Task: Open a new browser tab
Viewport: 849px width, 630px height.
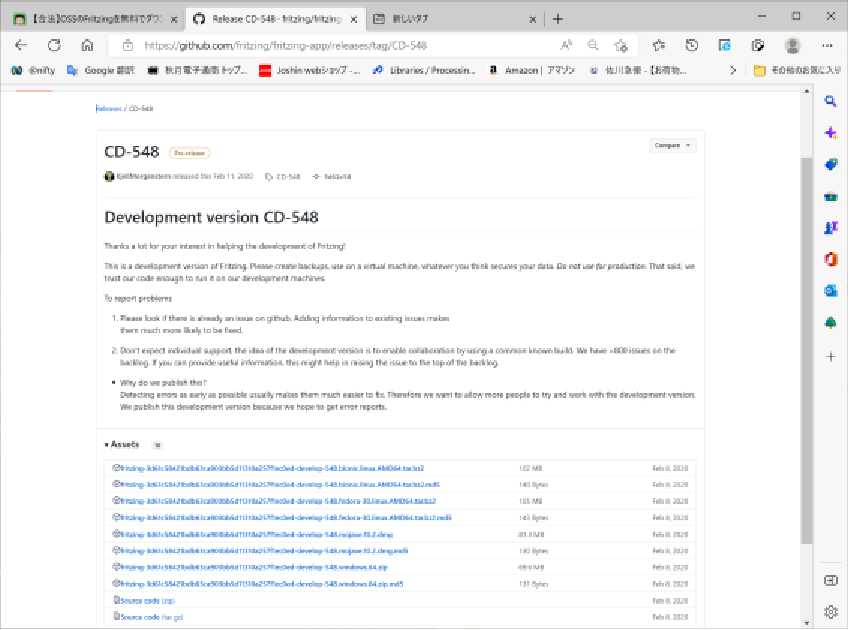Action: (x=558, y=19)
